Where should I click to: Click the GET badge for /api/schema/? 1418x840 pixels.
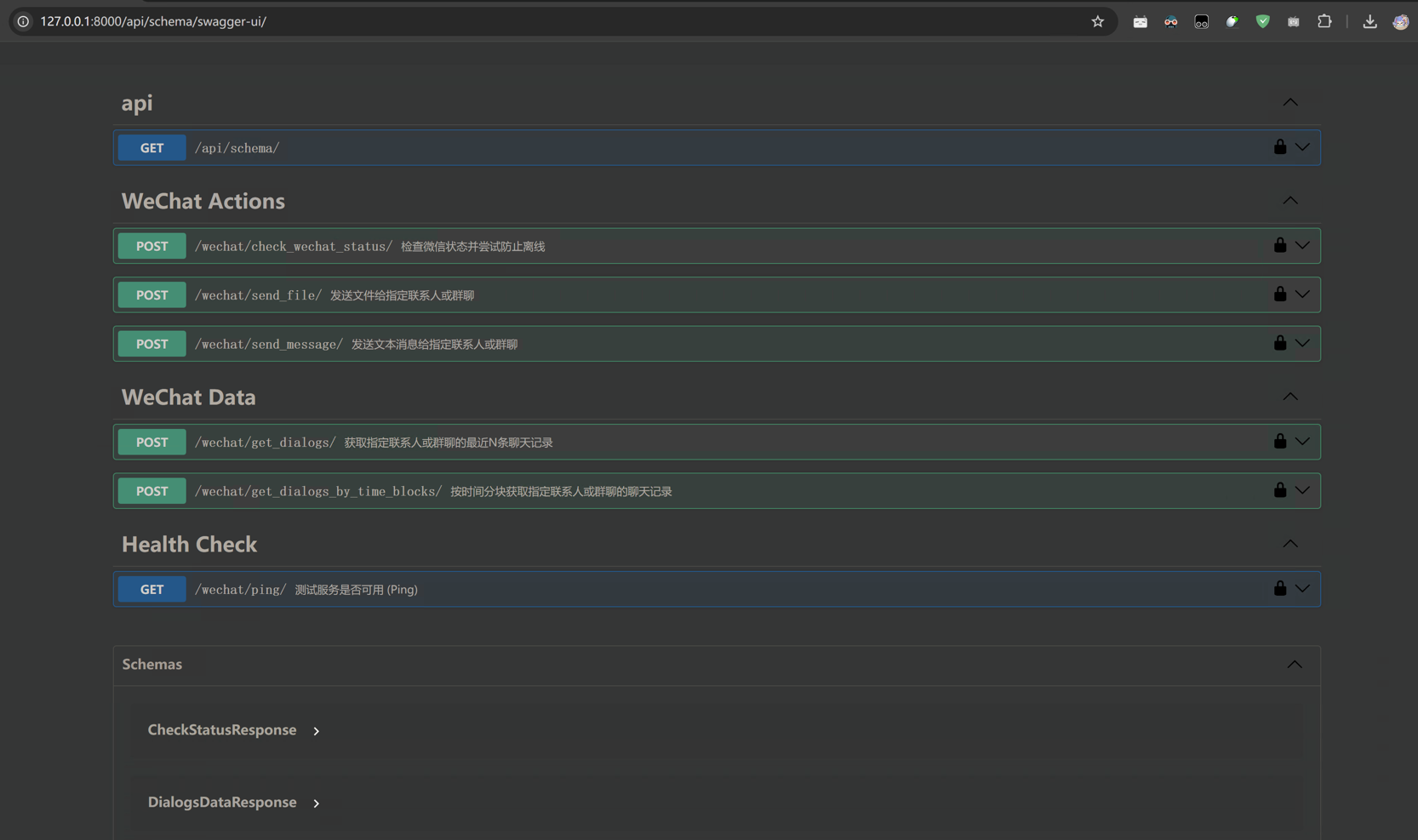(152, 148)
